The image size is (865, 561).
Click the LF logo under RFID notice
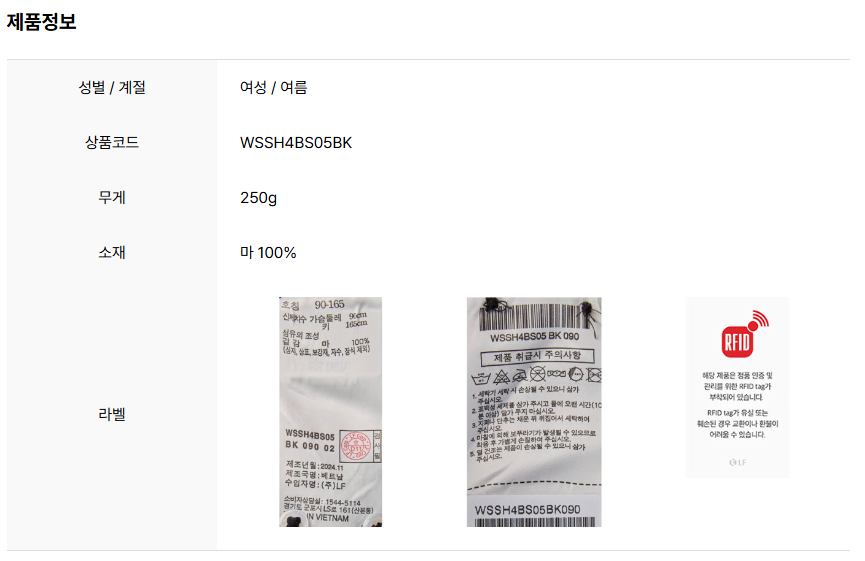(x=737, y=462)
